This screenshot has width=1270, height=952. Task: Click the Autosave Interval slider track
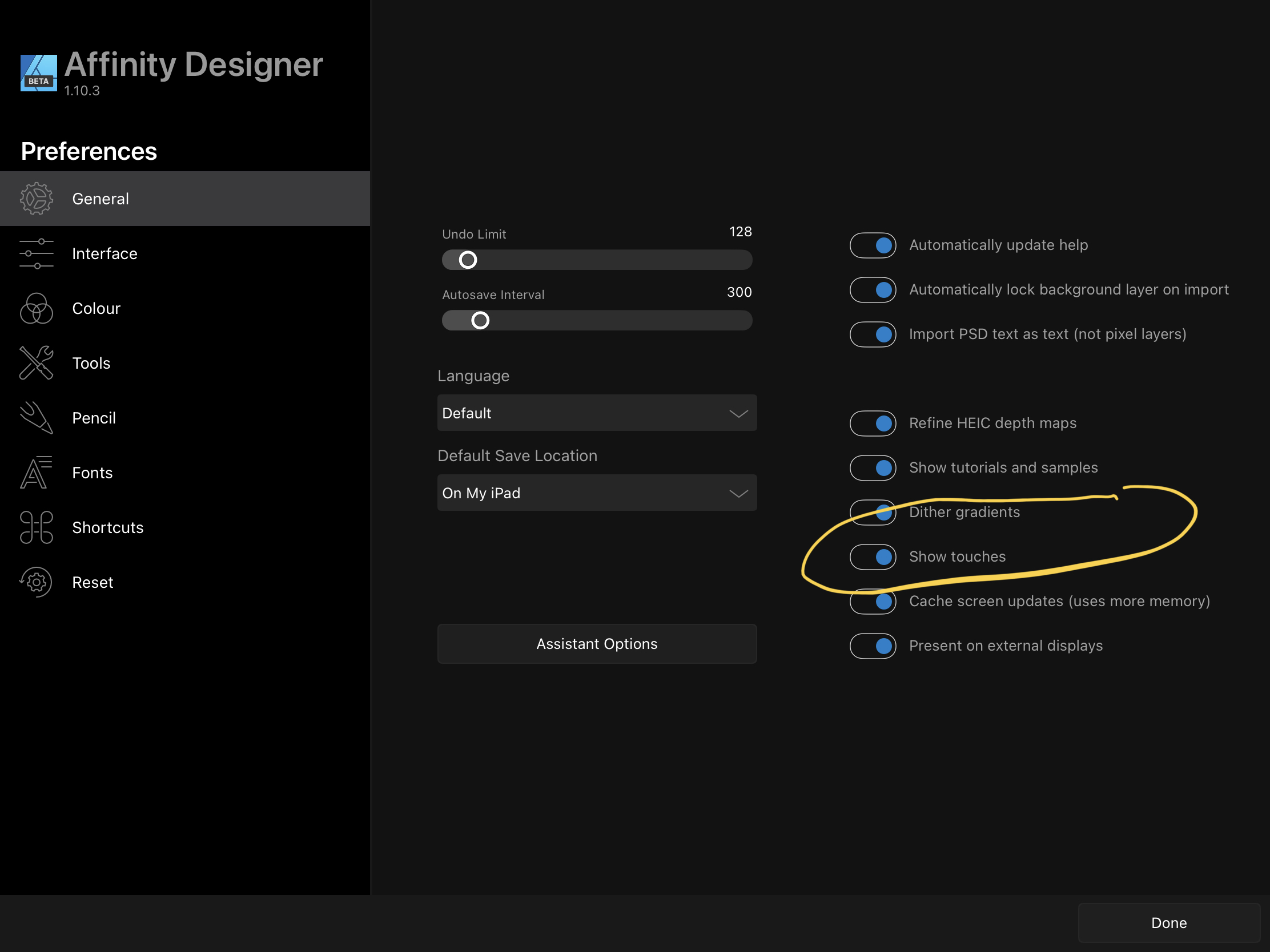click(x=597, y=320)
